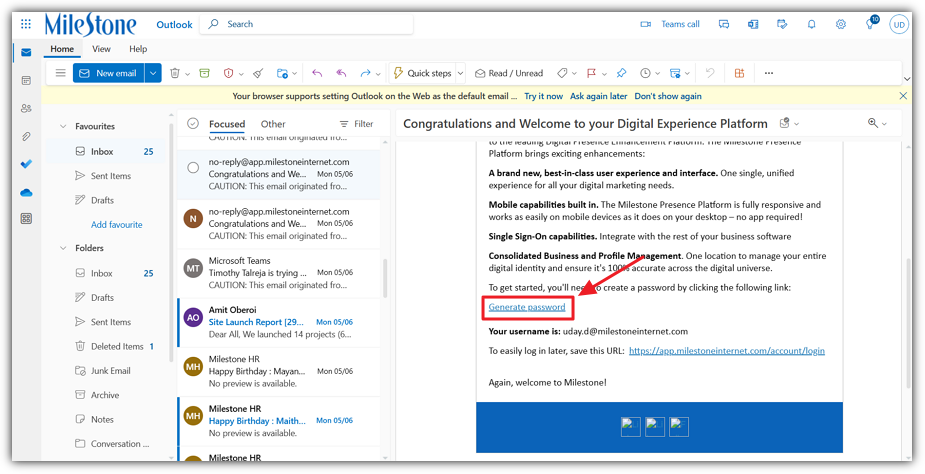Open the Quick steps dropdown arrow

(x=461, y=74)
